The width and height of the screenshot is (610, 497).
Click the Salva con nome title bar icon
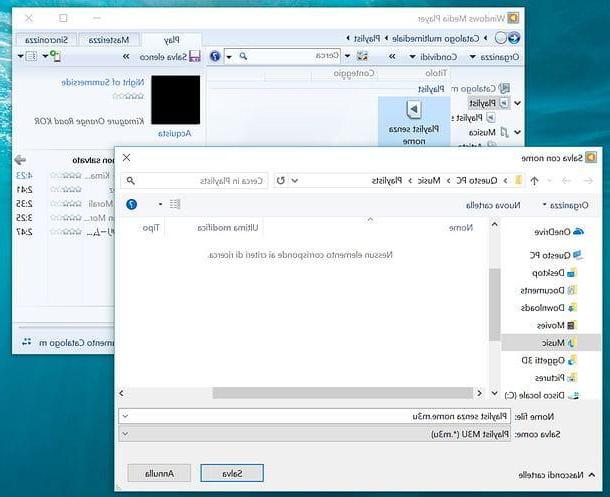591,158
